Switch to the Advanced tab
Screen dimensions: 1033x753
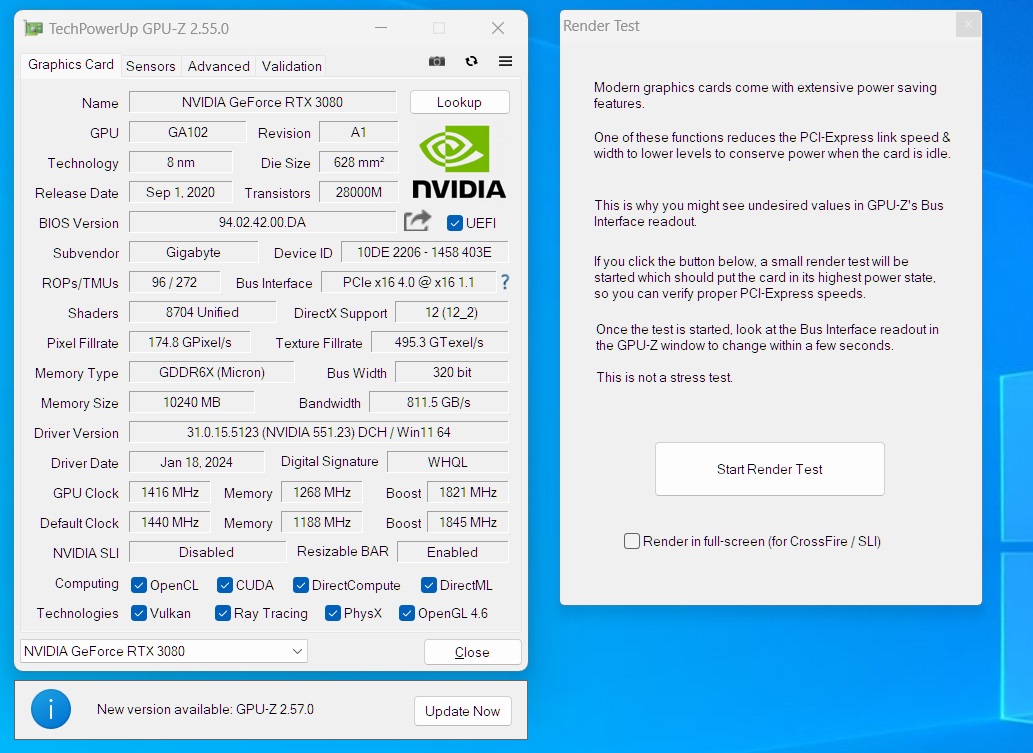(x=219, y=66)
